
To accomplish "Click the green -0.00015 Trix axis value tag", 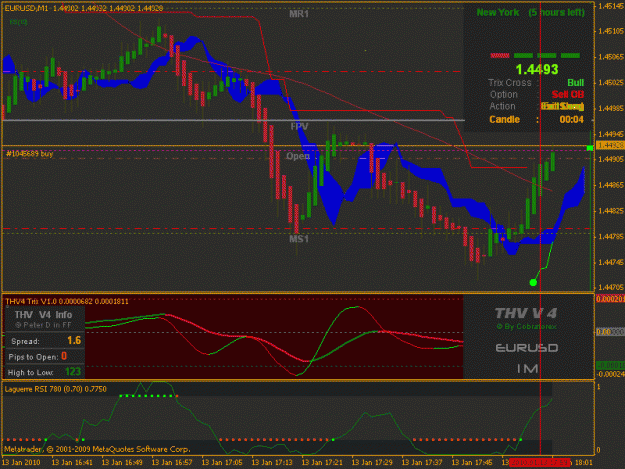I will 610,365.
